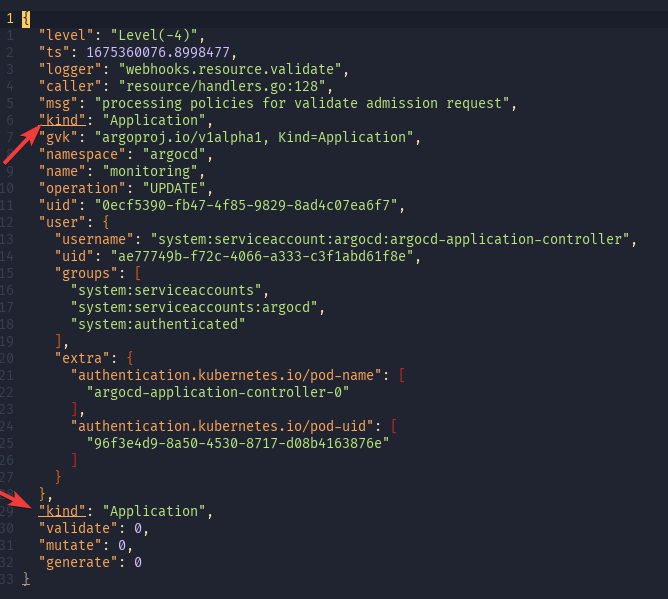Click the "namespace" key
This screenshot has width=668, height=599.
(x=82, y=154)
